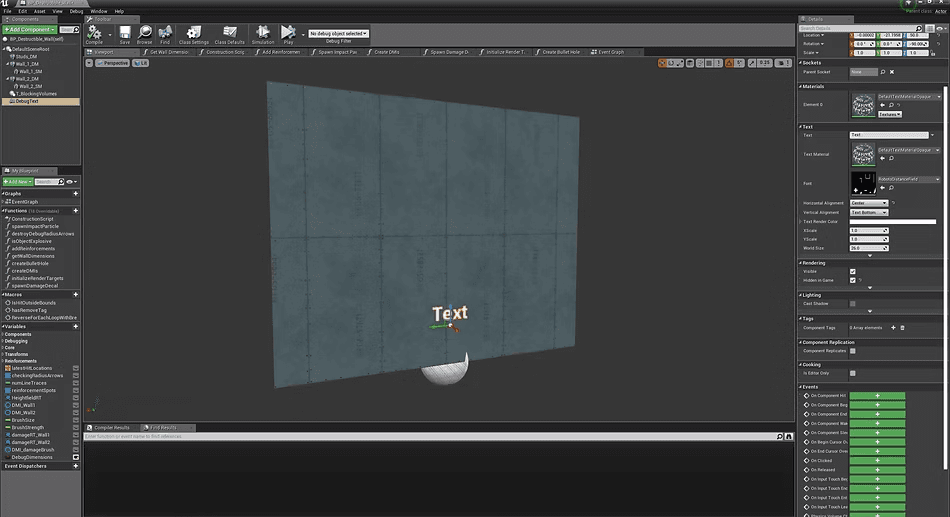Toggle Hidden in Game checkbox

pos(852,281)
